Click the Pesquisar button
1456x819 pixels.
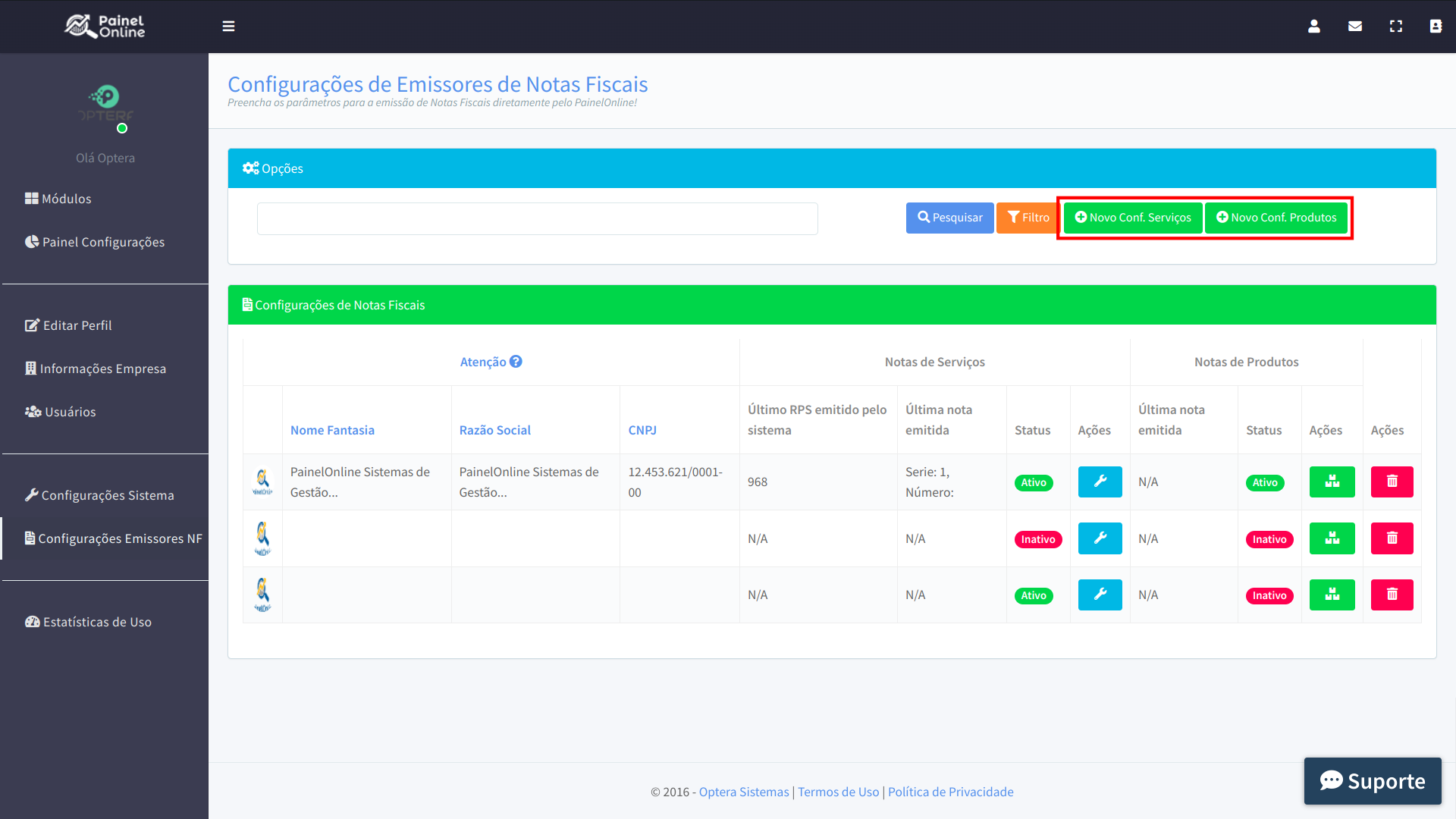point(949,218)
